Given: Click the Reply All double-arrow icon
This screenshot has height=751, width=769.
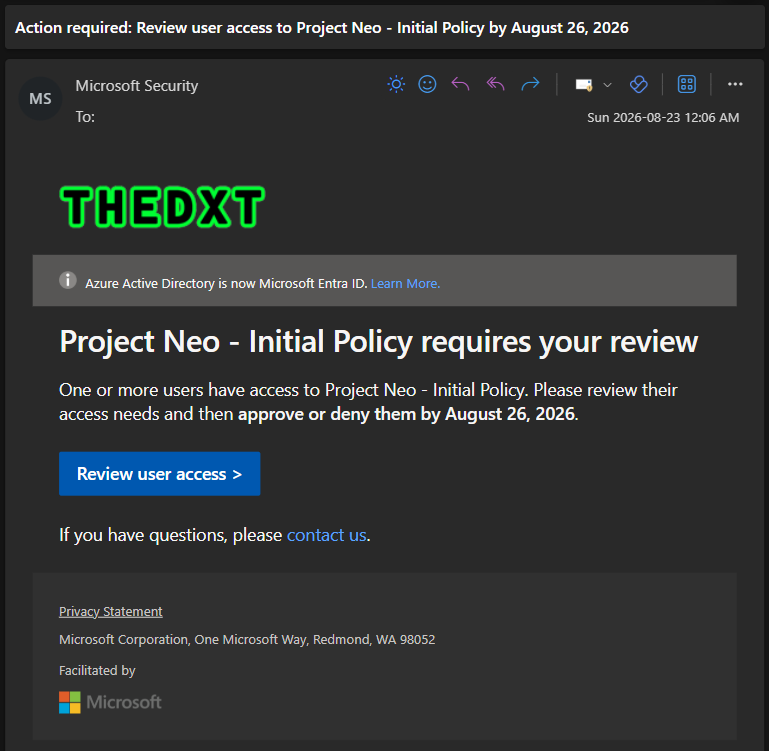Looking at the screenshot, I should [x=495, y=84].
